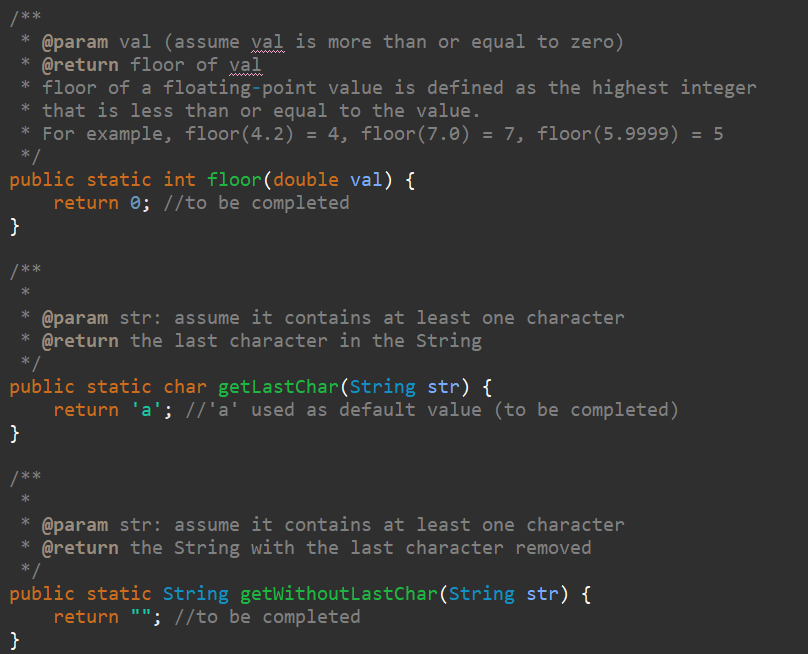Click '//to be completed' comment in getWithoutLastChar

coord(267,617)
